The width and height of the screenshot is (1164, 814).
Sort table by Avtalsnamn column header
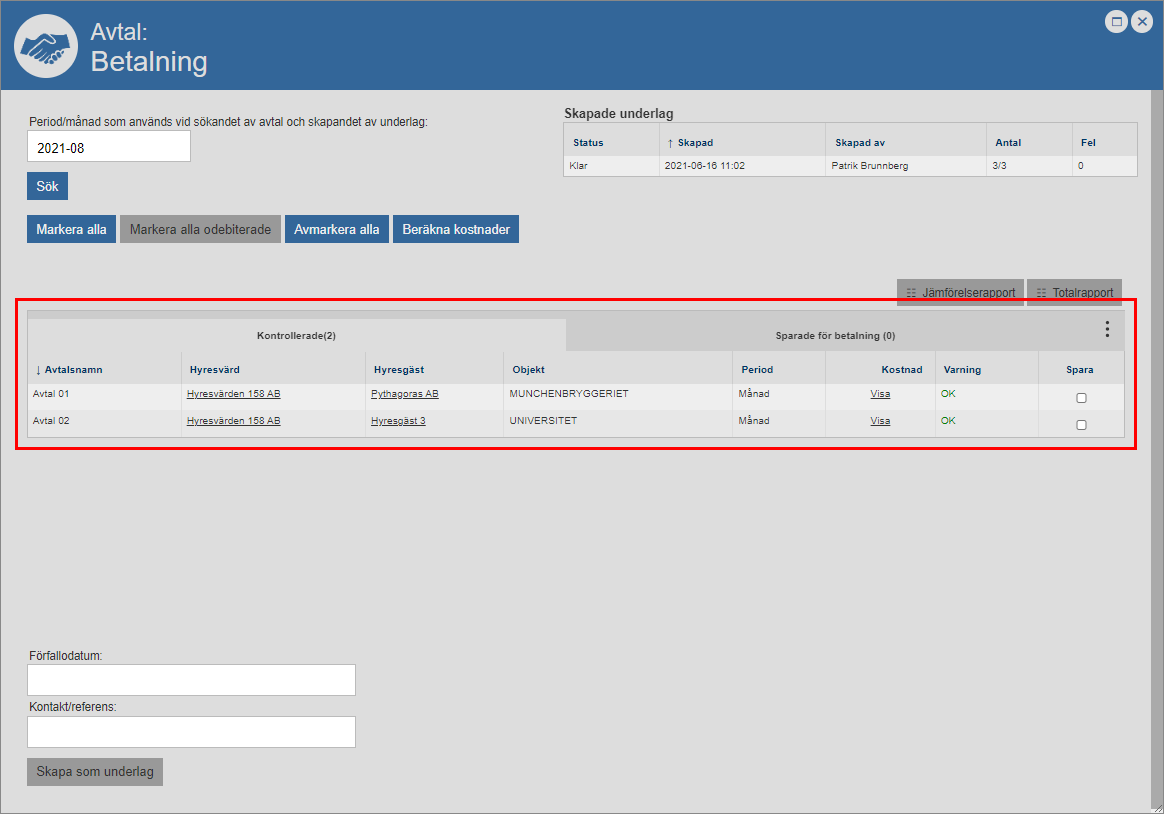point(73,370)
